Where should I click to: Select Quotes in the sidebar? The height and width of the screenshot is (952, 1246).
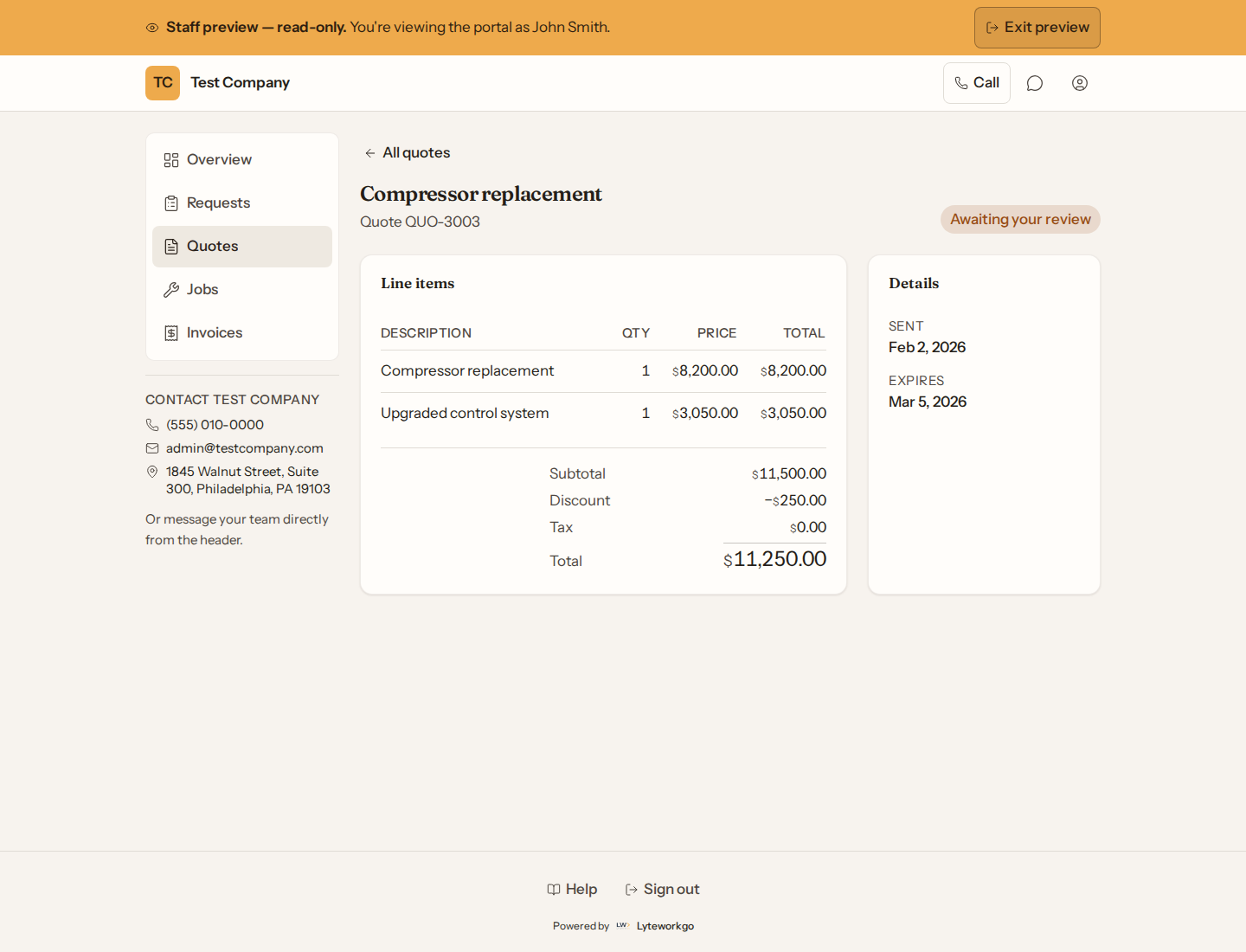click(x=242, y=247)
